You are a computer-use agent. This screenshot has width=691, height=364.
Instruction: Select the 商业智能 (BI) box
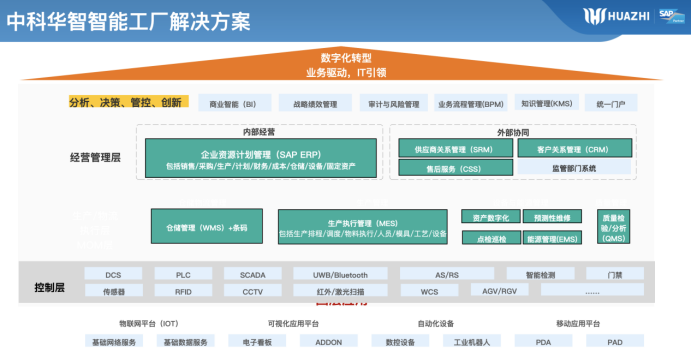[234, 104]
